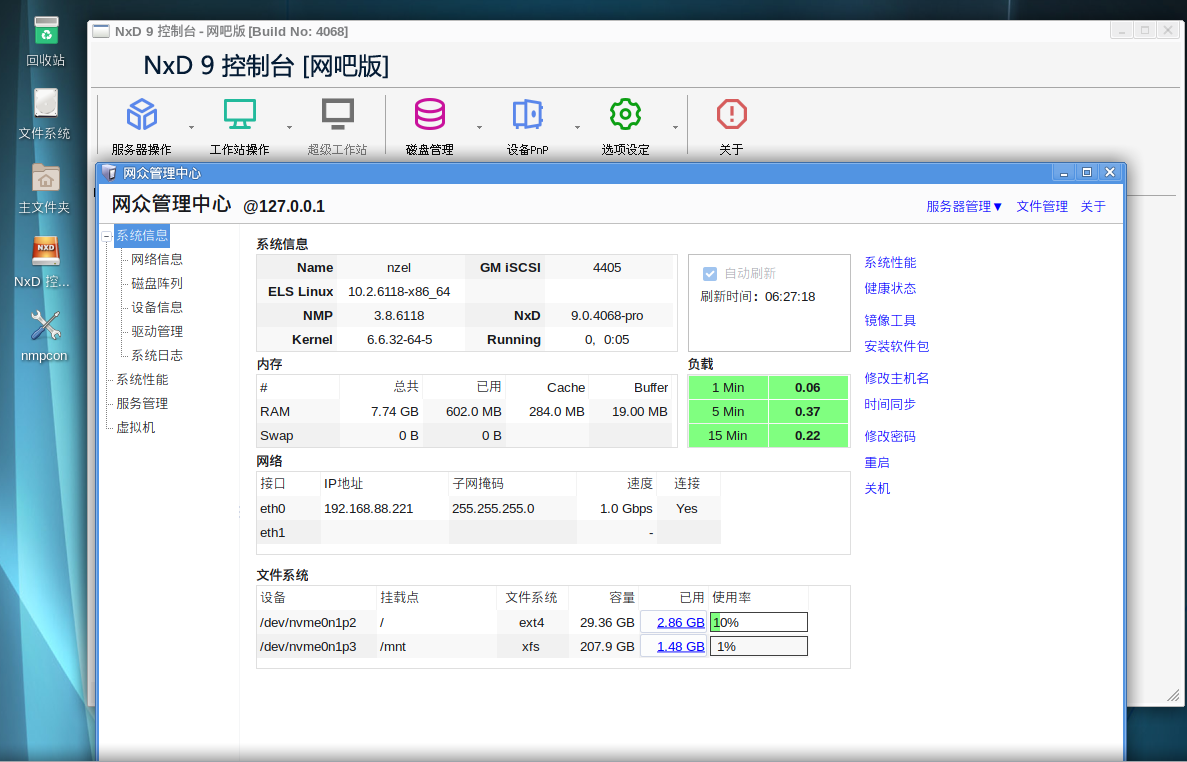Open 服务器操作 server operations icon
Image resolution: width=1187 pixels, height=762 pixels.
coord(142,115)
